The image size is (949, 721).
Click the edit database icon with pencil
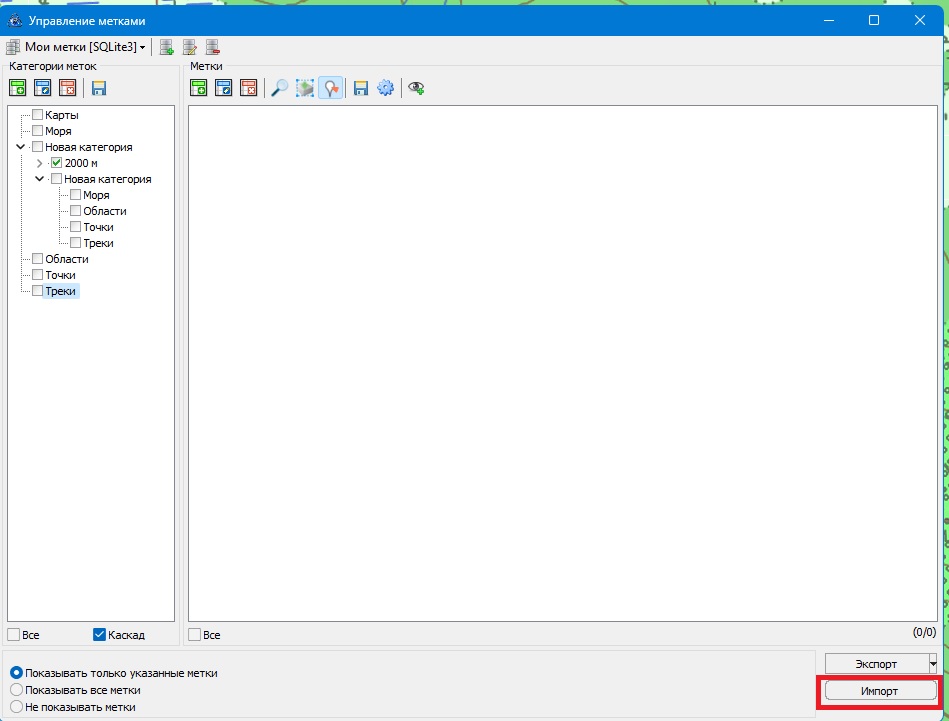click(x=189, y=47)
